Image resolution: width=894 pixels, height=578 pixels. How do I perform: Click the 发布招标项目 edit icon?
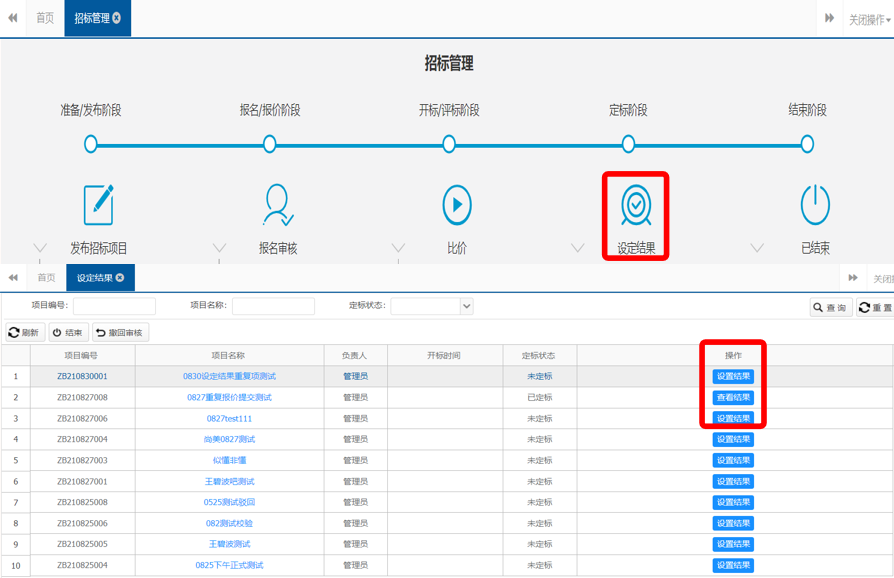click(x=98, y=205)
